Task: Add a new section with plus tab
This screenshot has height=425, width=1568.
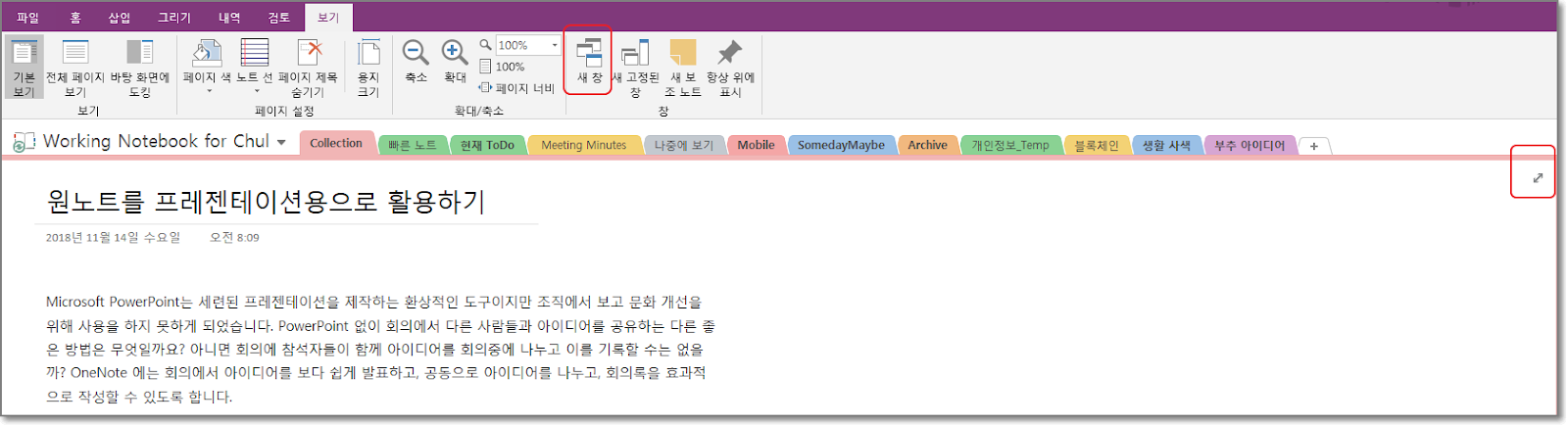Action: tap(1314, 146)
